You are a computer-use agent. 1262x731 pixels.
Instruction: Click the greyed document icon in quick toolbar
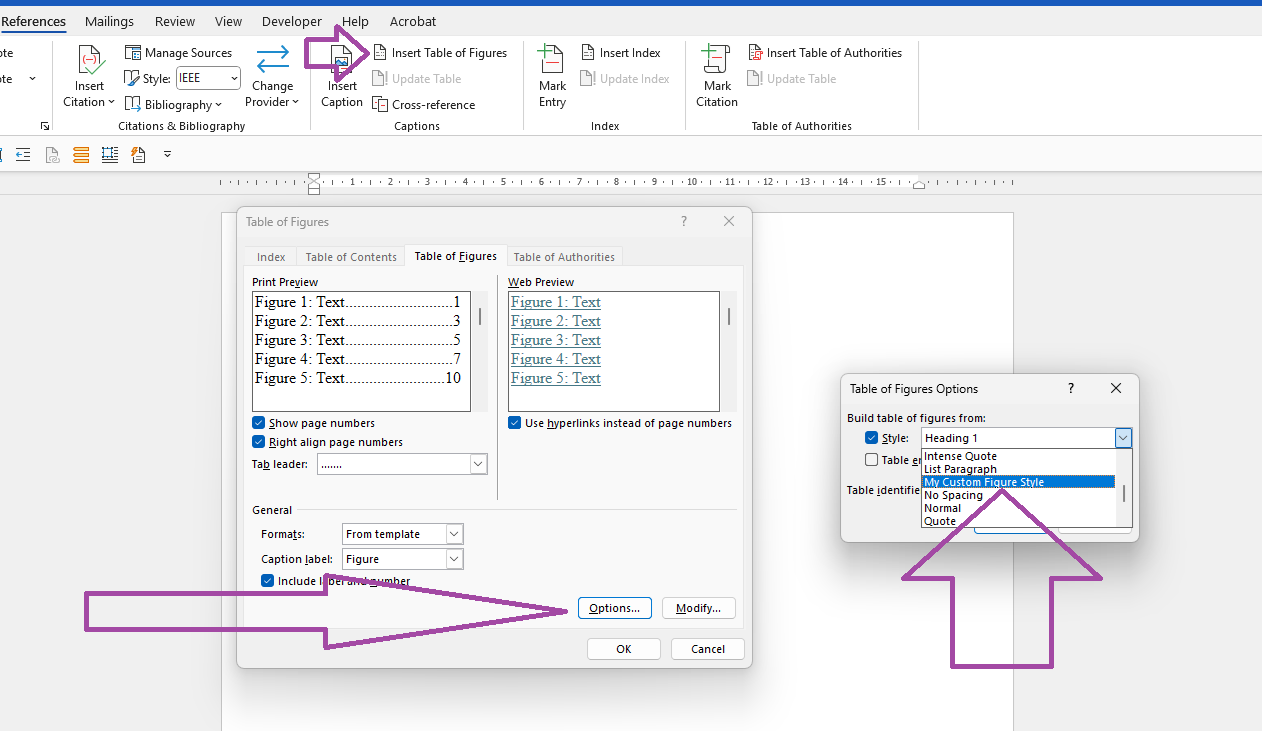click(52, 154)
